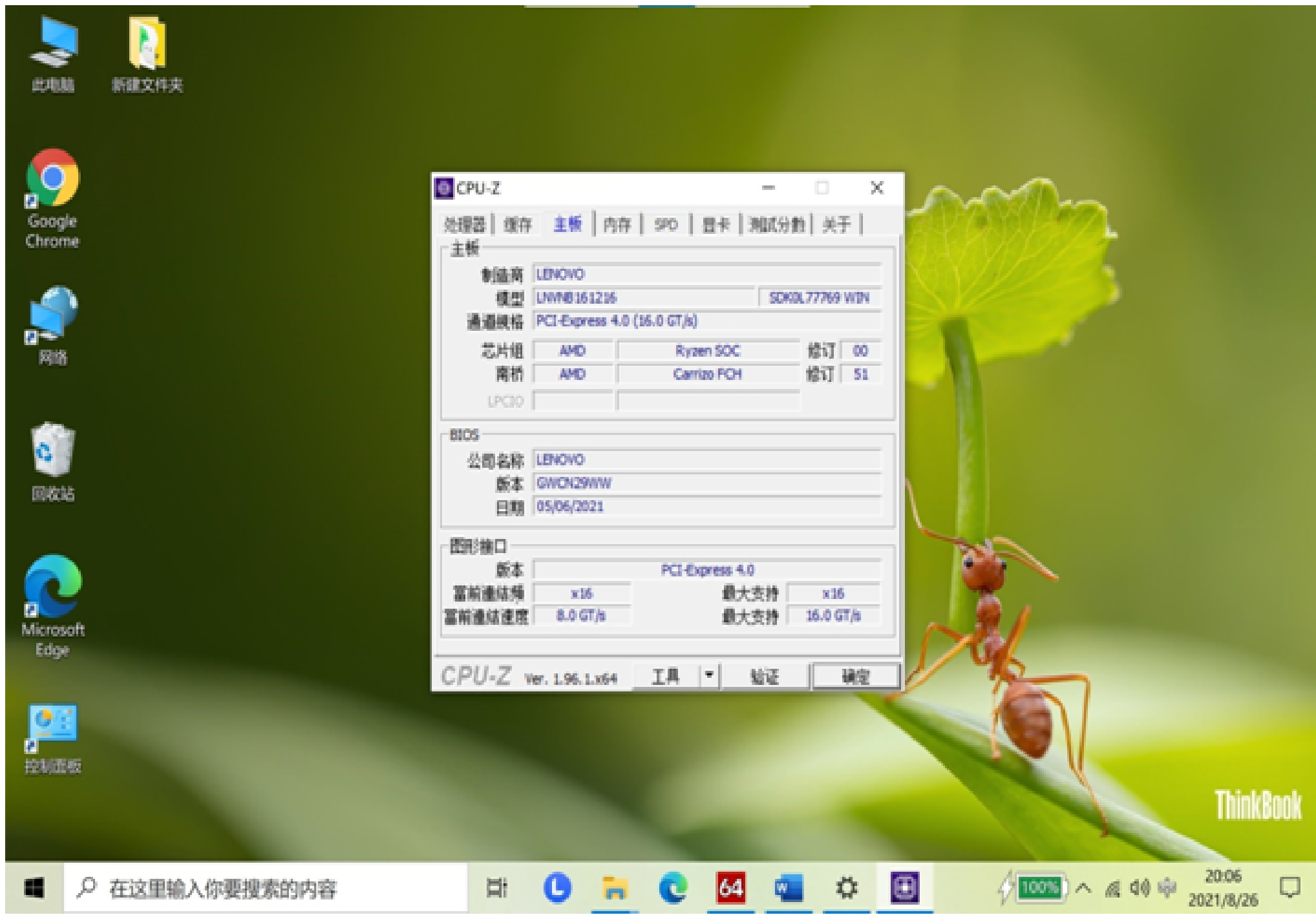The width and height of the screenshot is (1316, 915).
Task: Check the battery 100% tray icon
Action: [x=1032, y=888]
